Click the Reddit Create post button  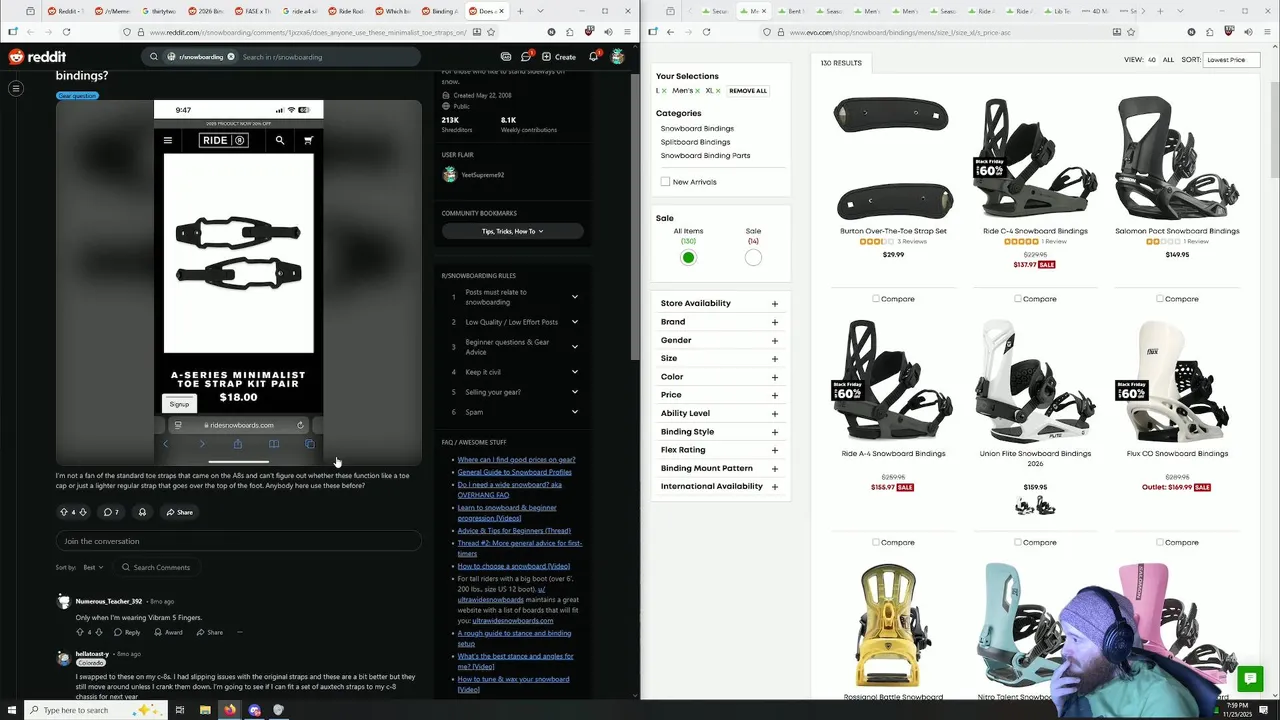[559, 57]
